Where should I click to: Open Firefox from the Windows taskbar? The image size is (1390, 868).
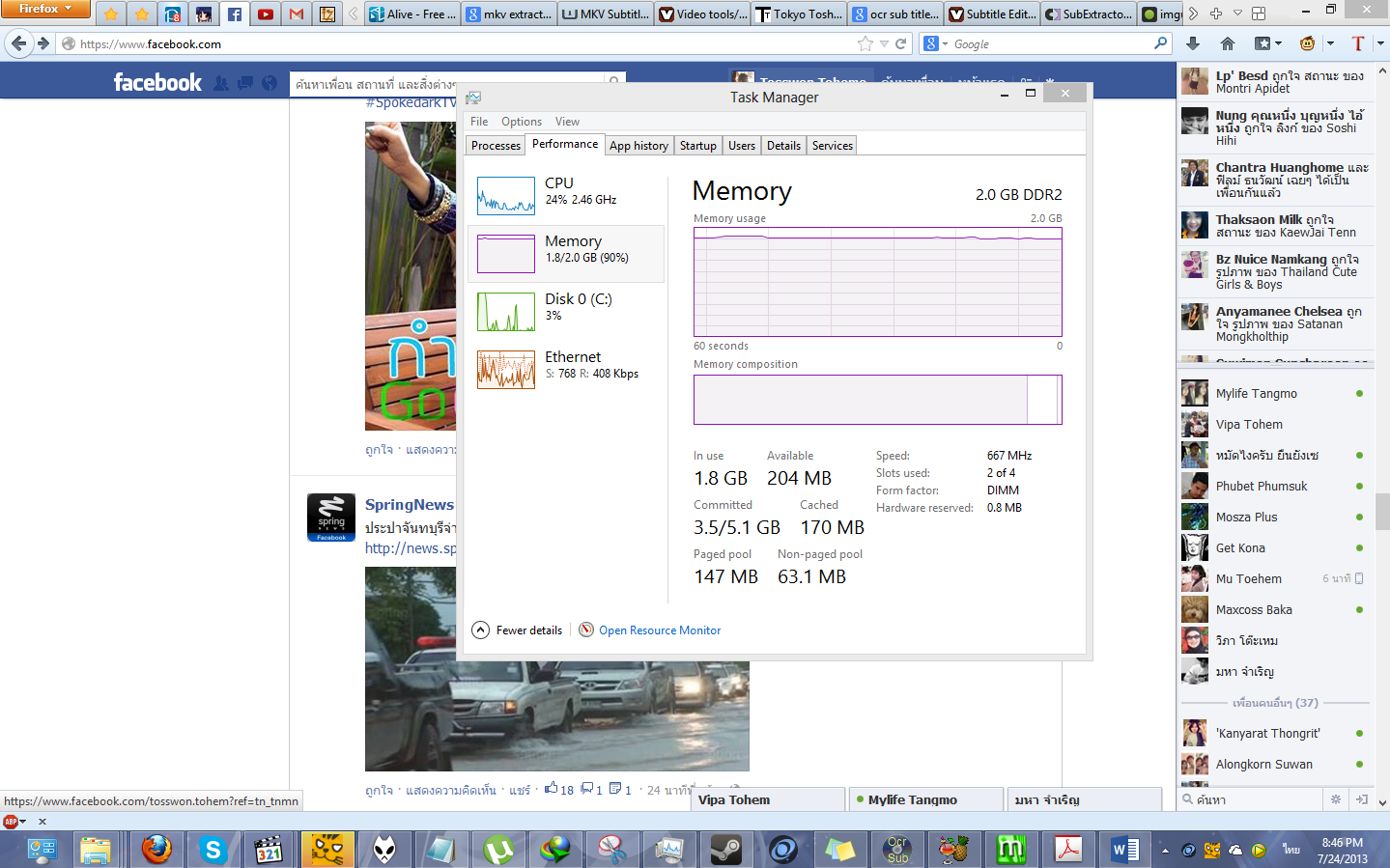point(156,850)
